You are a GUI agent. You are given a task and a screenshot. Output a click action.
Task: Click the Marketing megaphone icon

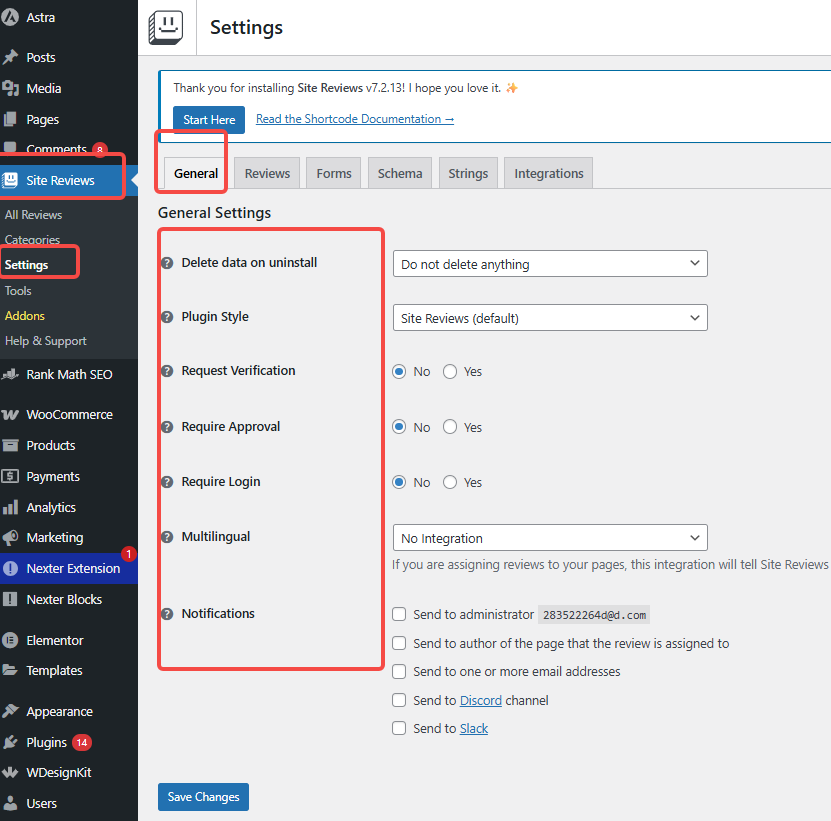click(11, 538)
